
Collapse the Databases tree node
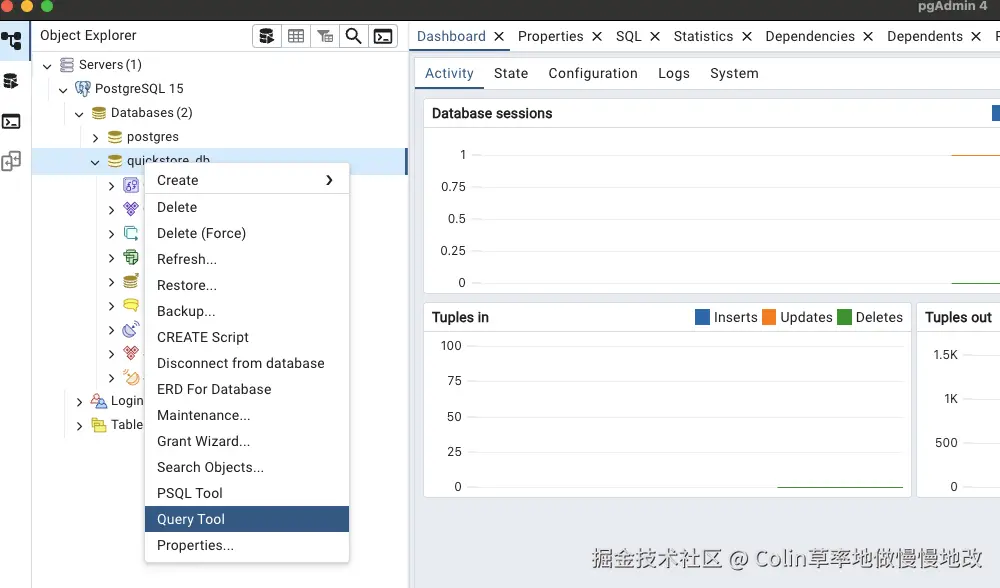point(79,113)
